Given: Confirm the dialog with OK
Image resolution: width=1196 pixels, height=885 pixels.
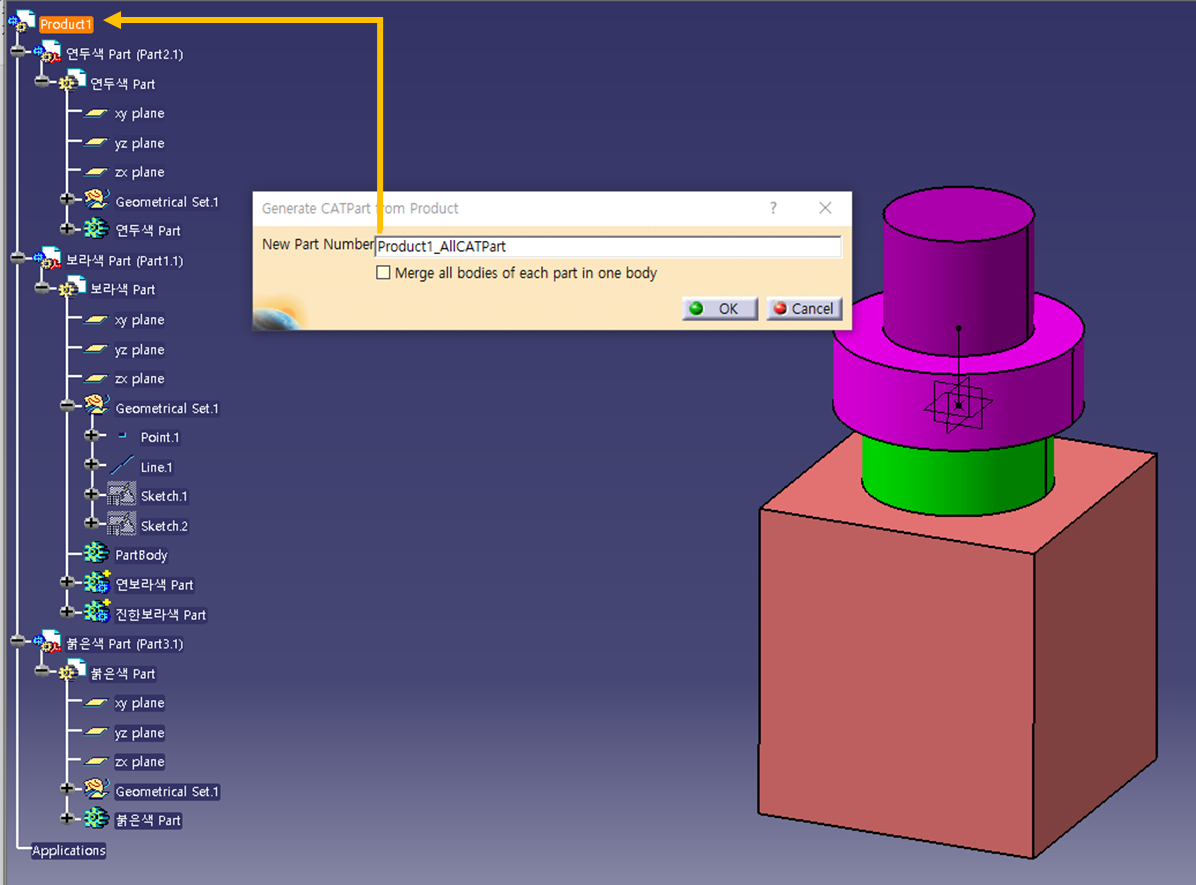Looking at the screenshot, I should coord(719,308).
